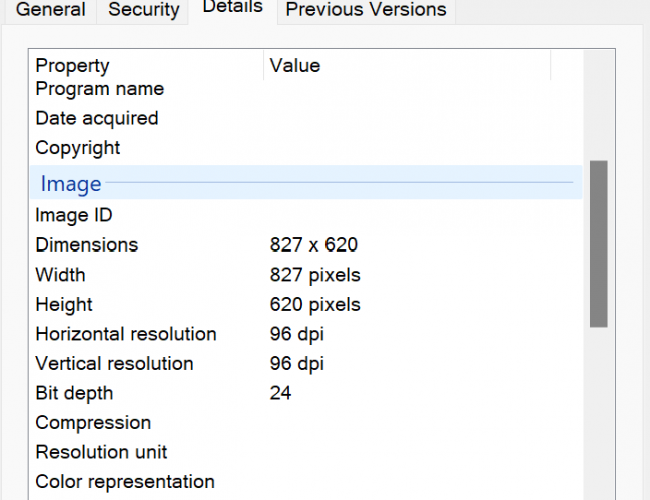650x500 pixels.
Task: Click the Copyright property row
Action: (77, 148)
